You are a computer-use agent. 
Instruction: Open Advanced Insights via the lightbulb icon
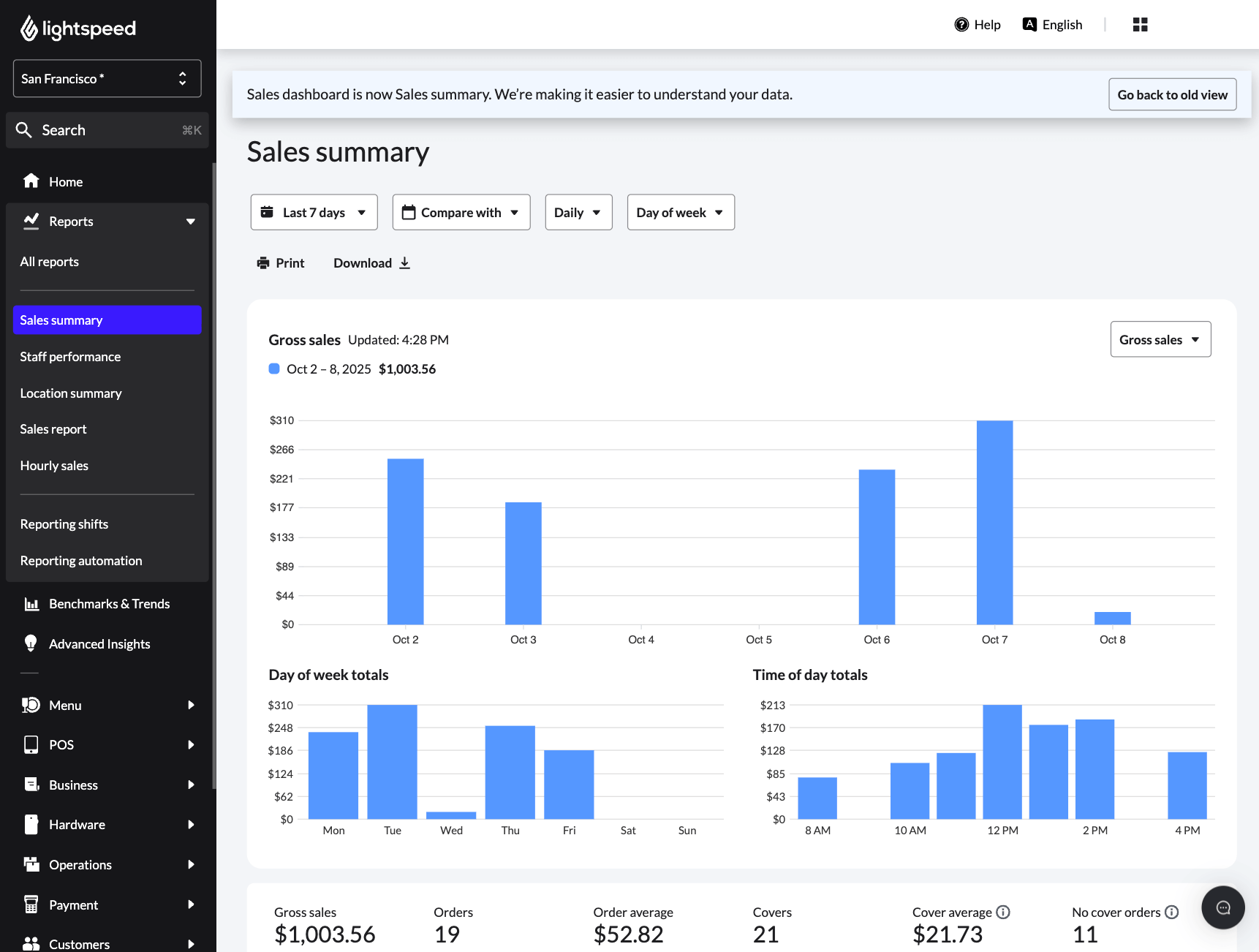pyautogui.click(x=31, y=643)
